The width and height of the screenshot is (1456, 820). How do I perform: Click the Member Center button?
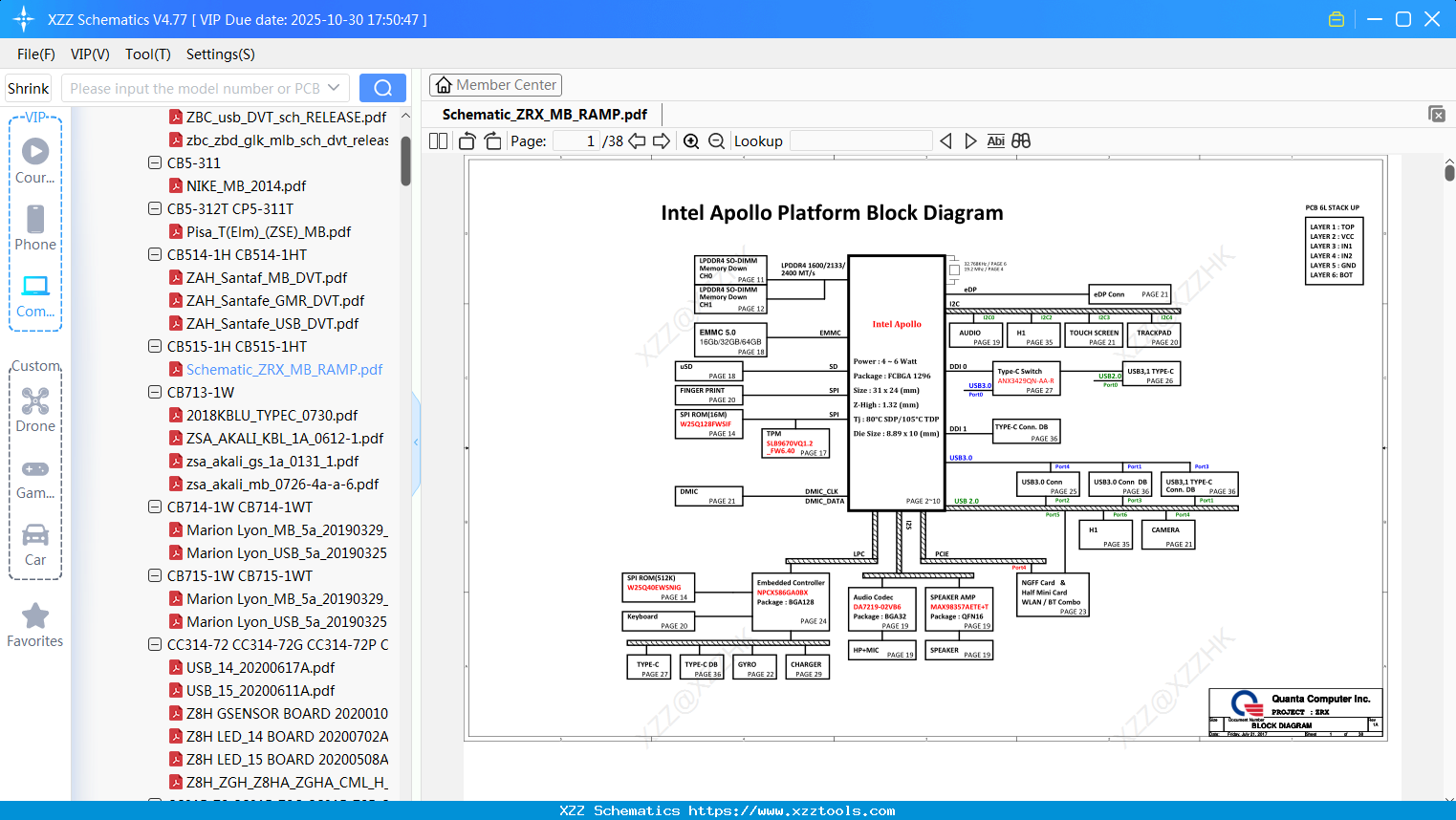point(495,85)
